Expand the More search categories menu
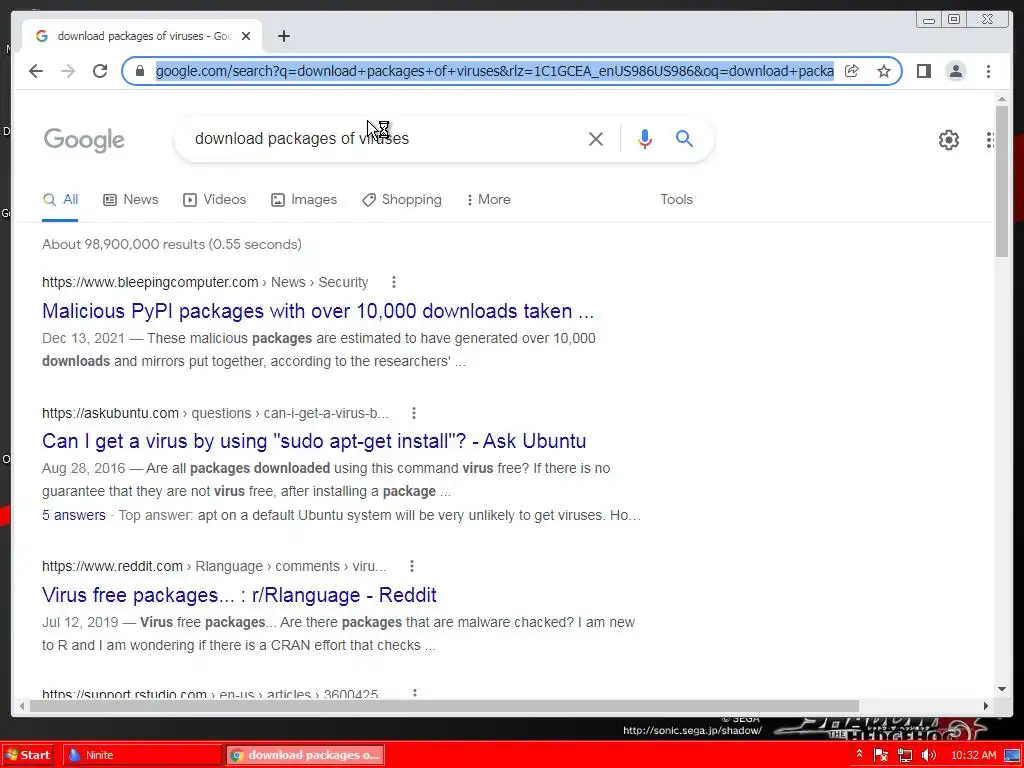 [x=488, y=200]
